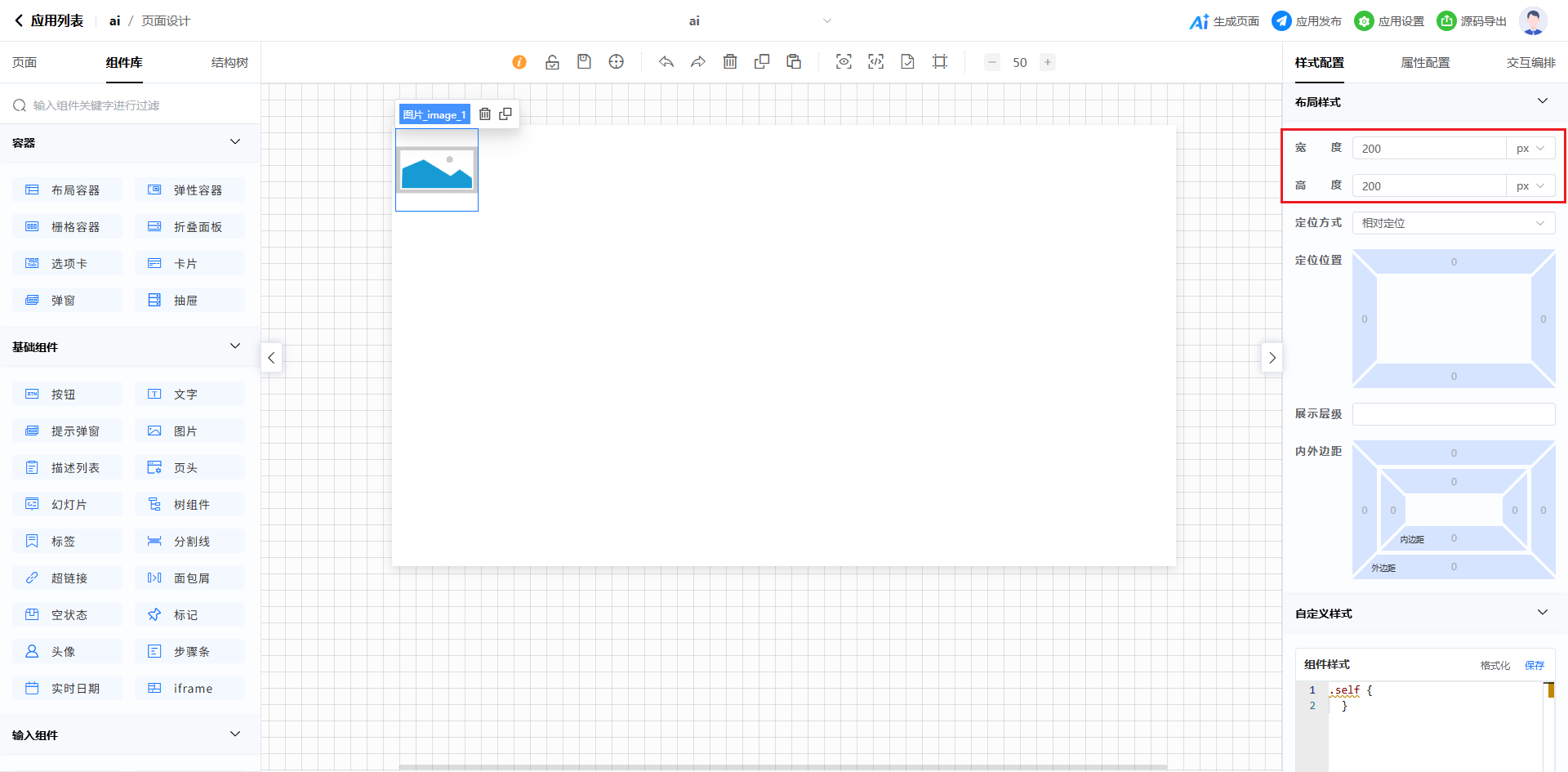Click the save disk icon in toolbar

(584, 62)
